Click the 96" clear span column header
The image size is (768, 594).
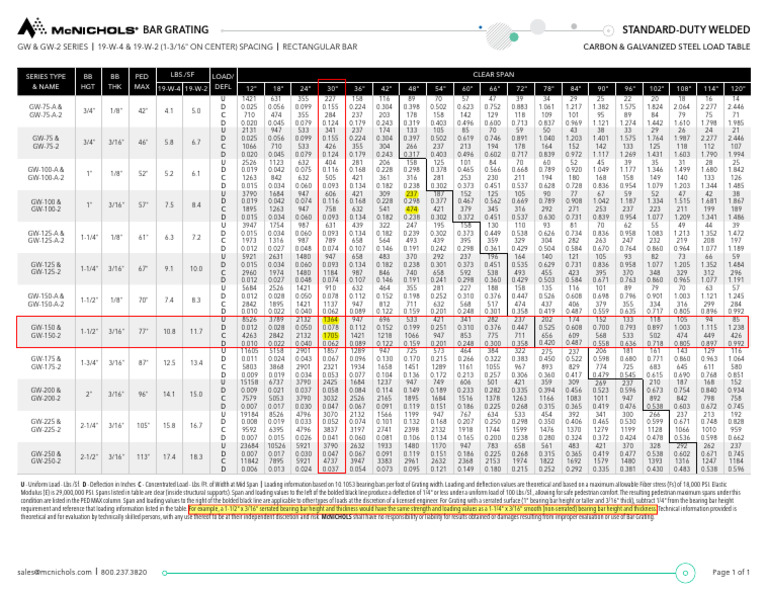(x=629, y=89)
